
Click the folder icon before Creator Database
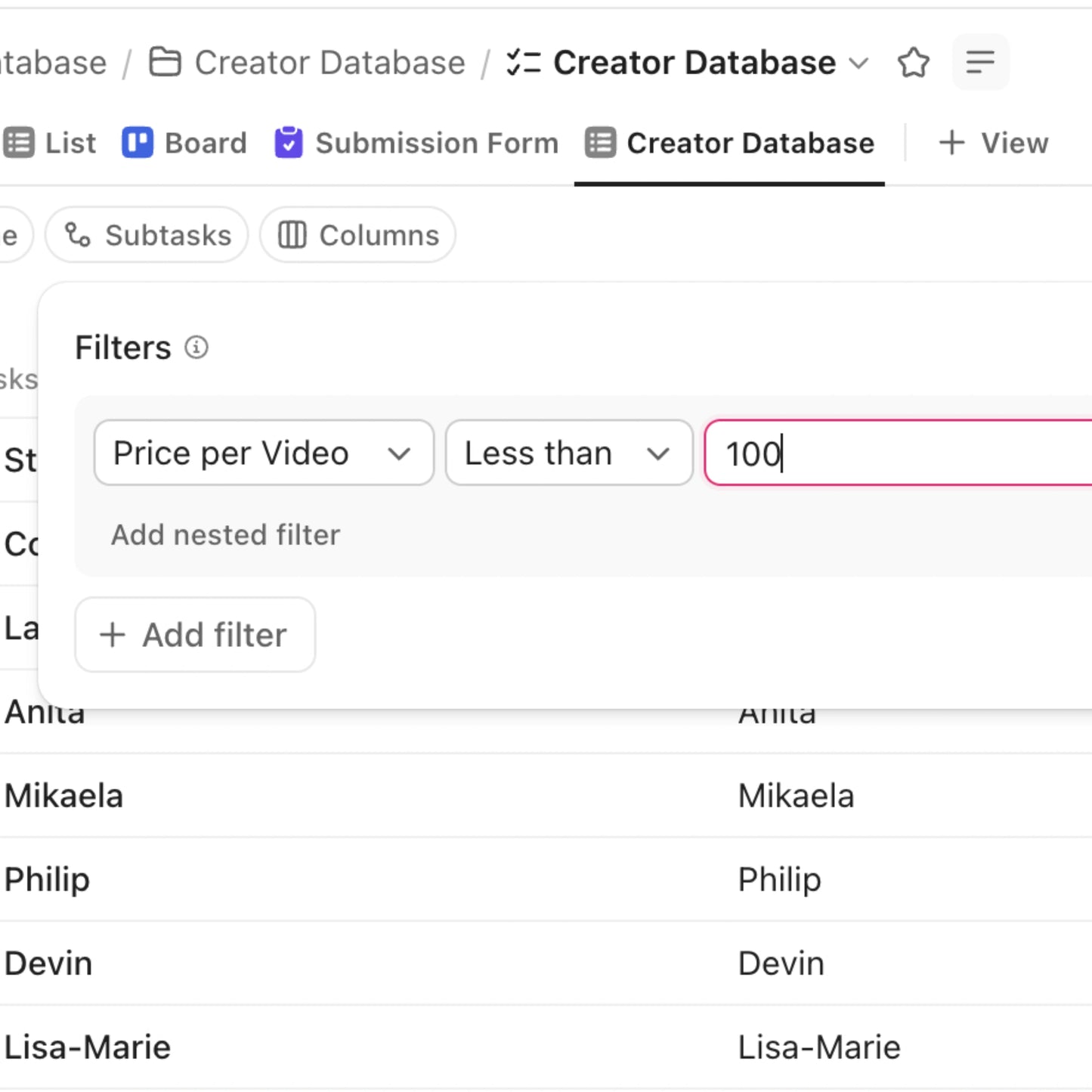tap(165, 62)
